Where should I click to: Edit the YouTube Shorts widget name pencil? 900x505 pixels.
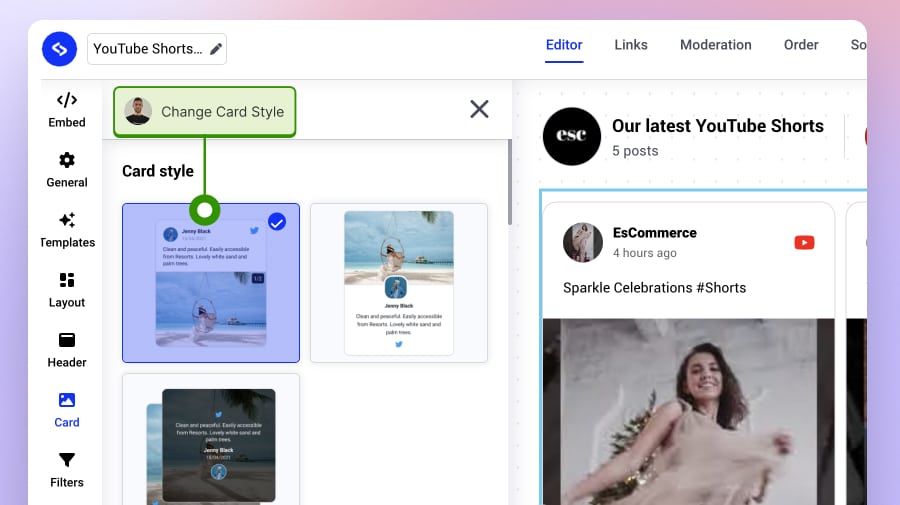[x=216, y=49]
